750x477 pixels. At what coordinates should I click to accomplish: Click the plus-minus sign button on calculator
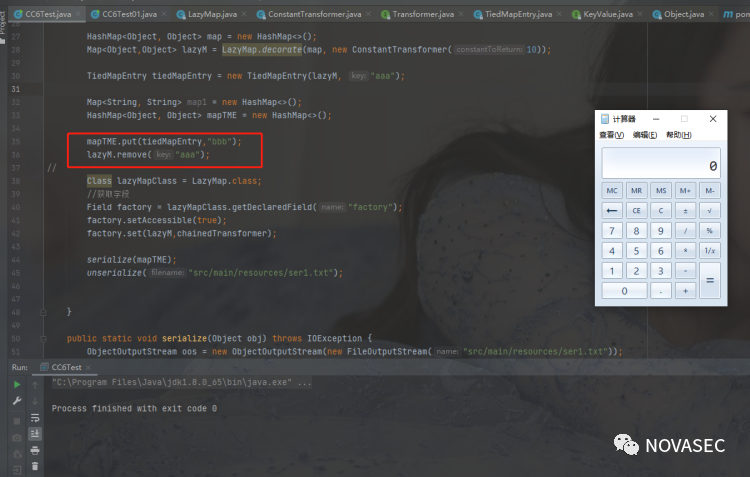point(685,211)
